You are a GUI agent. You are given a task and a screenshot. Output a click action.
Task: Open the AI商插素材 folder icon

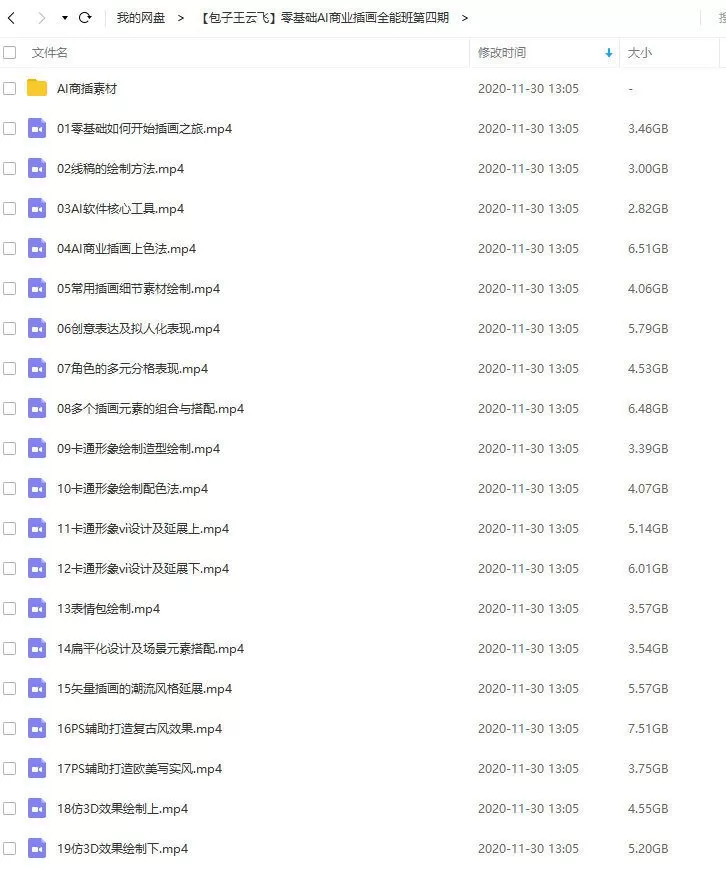[x=37, y=88]
